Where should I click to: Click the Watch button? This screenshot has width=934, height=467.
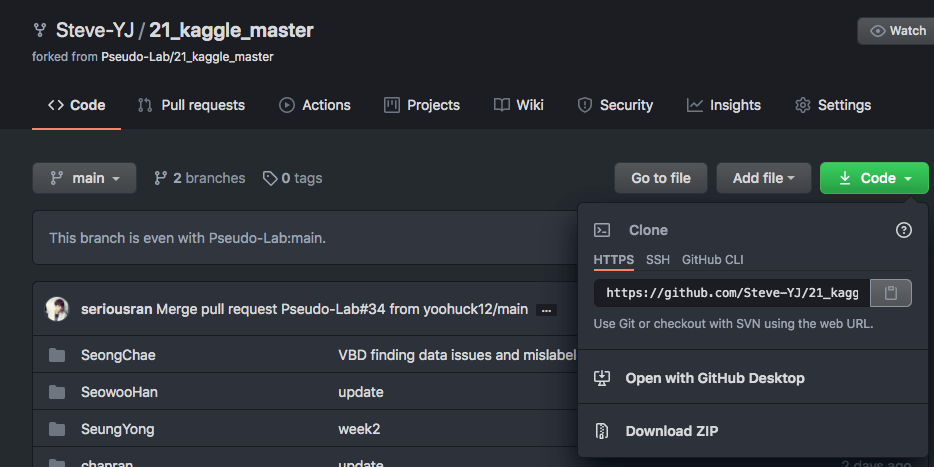(896, 31)
